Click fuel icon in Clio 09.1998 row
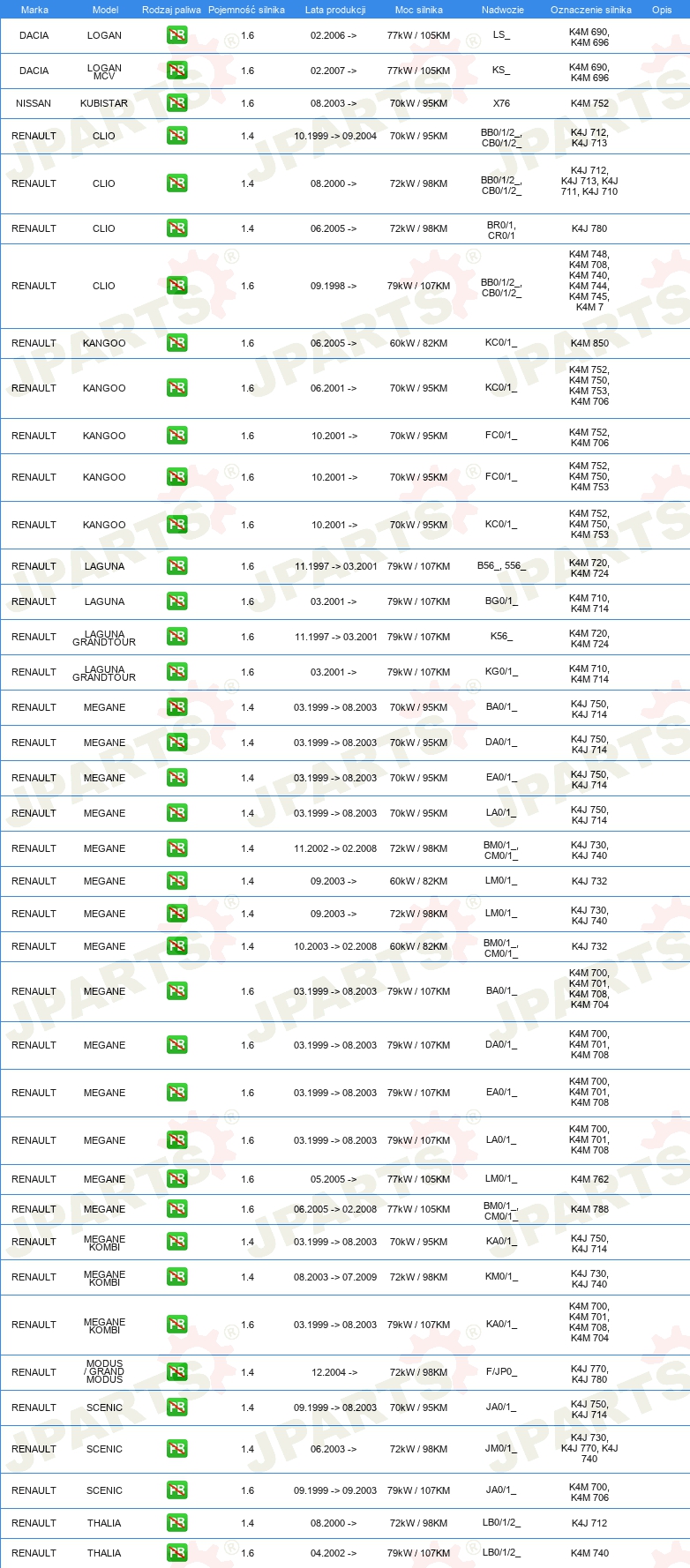 tap(176, 287)
